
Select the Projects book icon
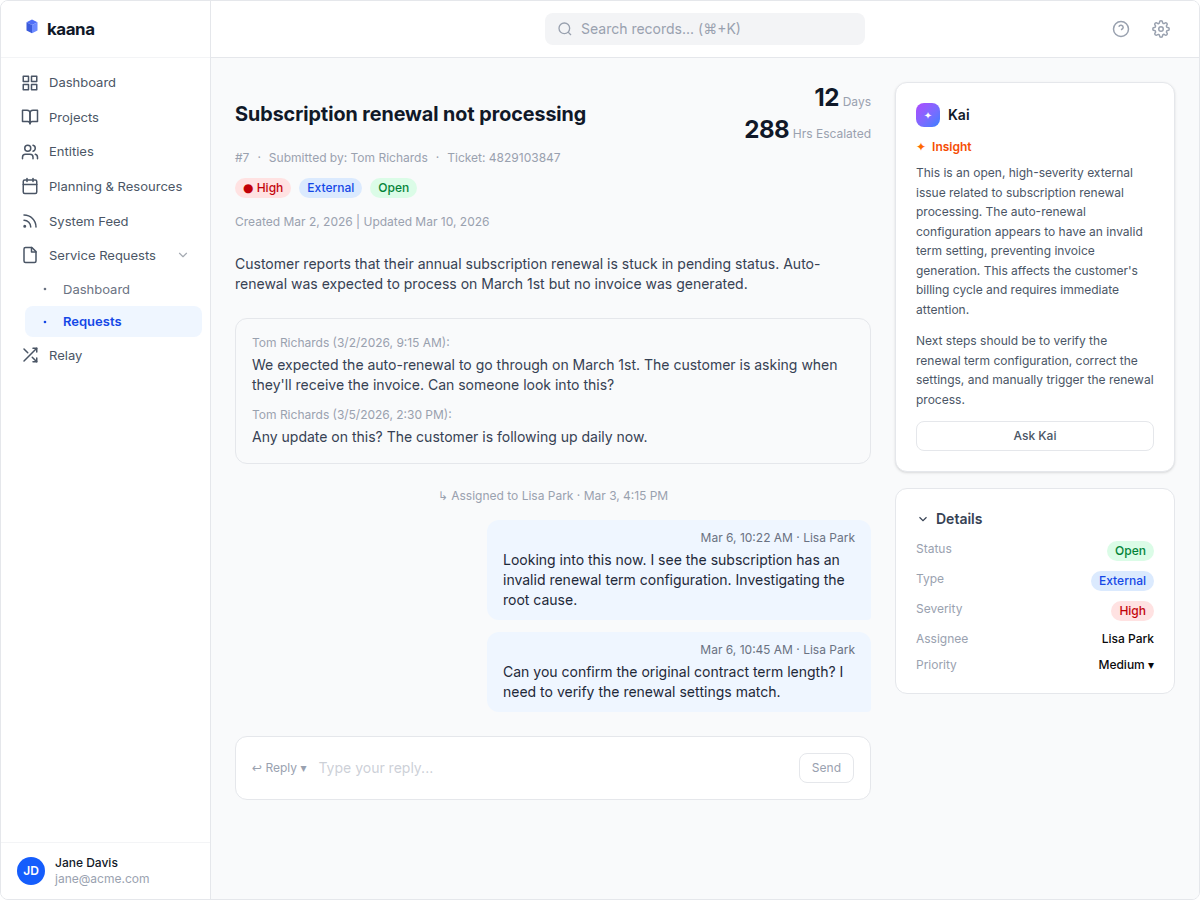31,117
